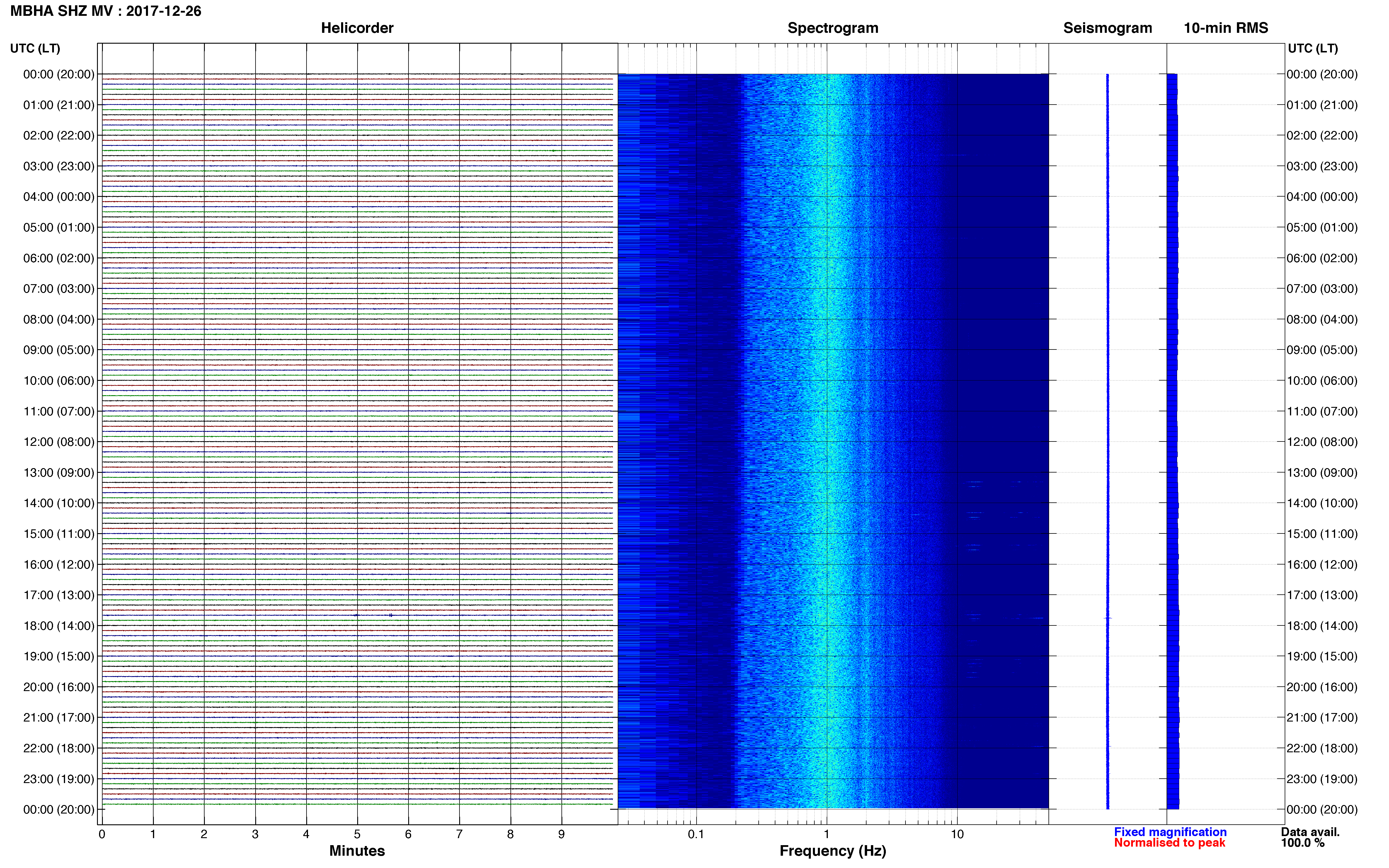Pick "06:00 (02:00)" on the helicorder time axis

pos(59,258)
